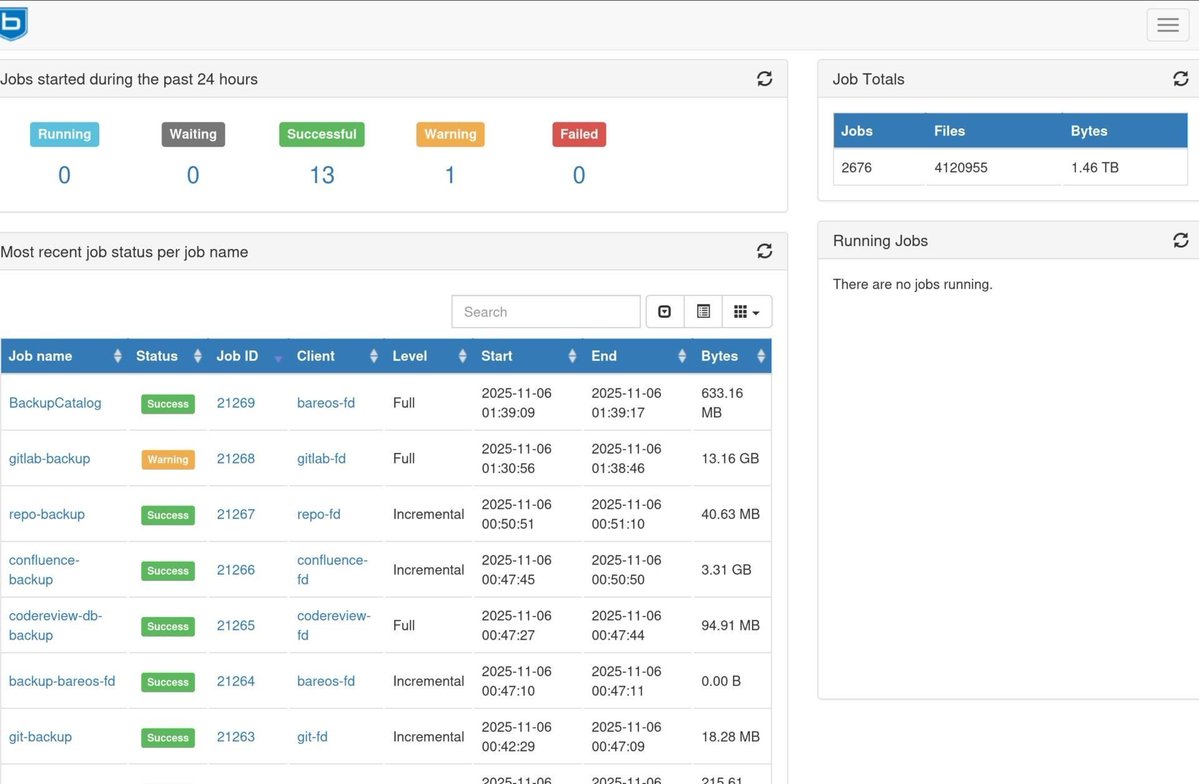Sort table by Client column
1199x784 pixels.
click(x=336, y=356)
